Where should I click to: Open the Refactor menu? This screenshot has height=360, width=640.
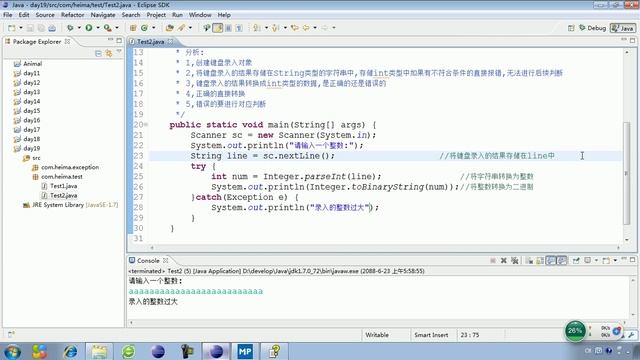(x=73, y=15)
